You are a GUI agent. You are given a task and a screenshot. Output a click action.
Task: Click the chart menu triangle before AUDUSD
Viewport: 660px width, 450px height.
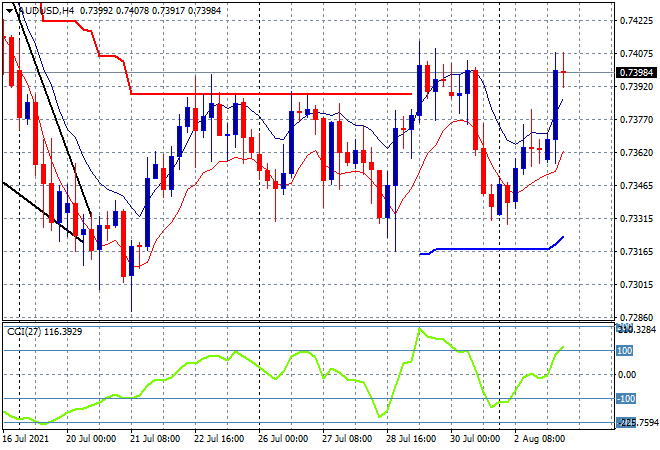tap(8, 10)
